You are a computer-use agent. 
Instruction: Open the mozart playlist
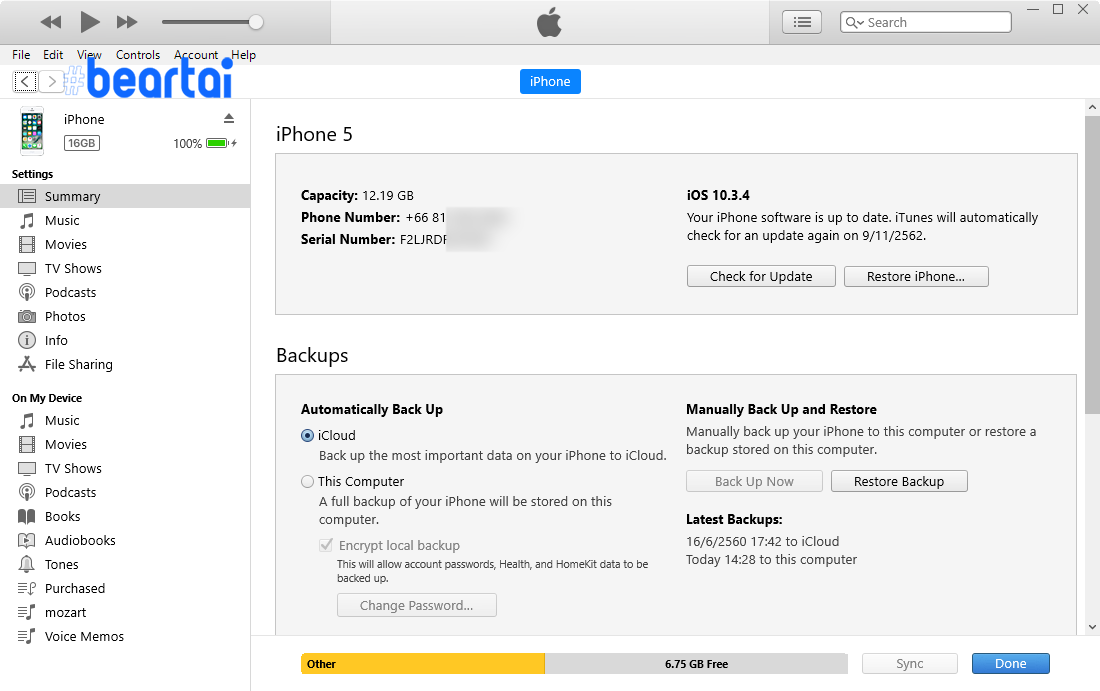(x=125, y=612)
